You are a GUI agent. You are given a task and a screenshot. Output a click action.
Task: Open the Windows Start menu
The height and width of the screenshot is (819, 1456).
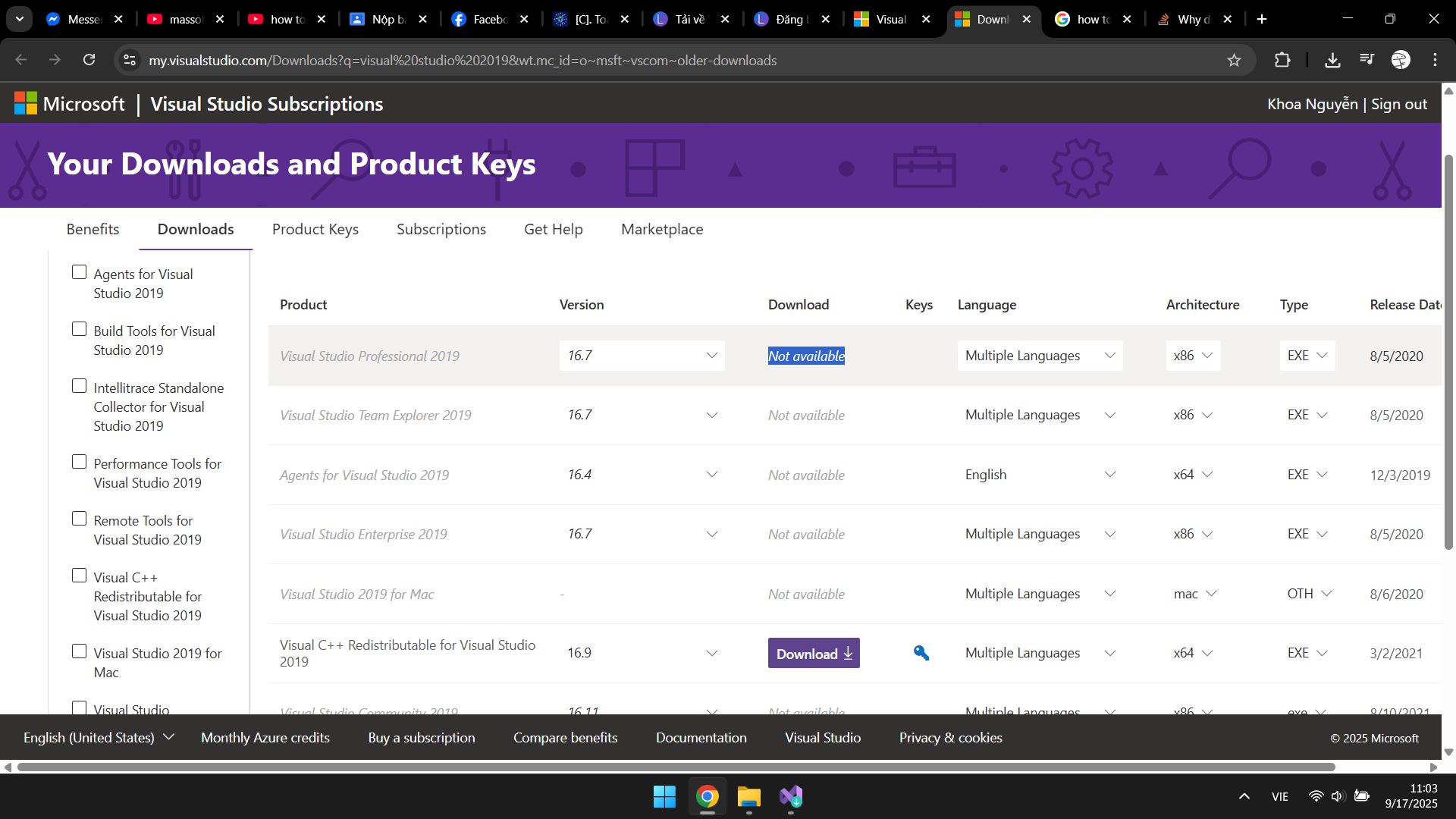664,796
